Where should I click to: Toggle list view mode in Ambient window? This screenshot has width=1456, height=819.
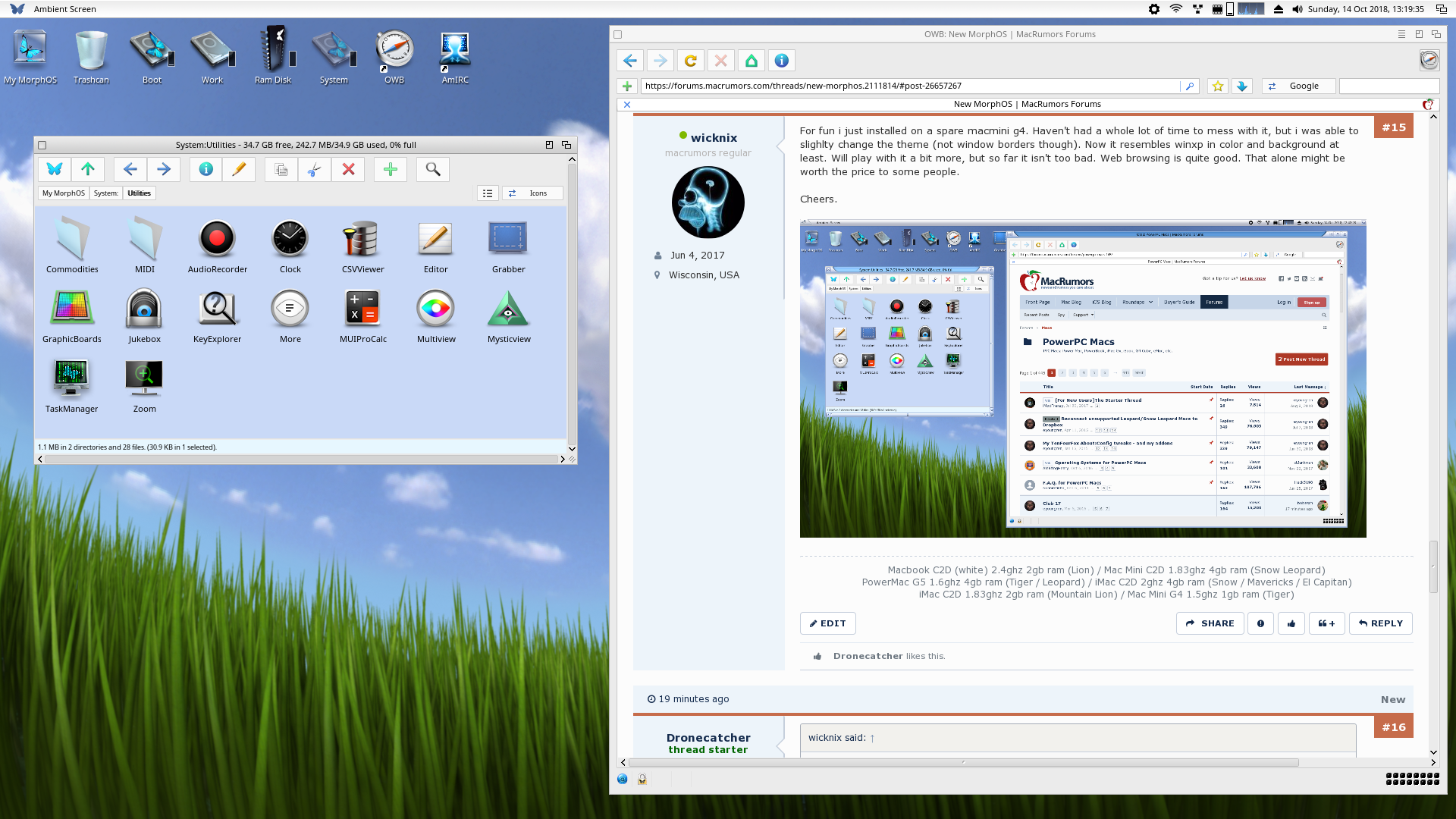tap(488, 193)
